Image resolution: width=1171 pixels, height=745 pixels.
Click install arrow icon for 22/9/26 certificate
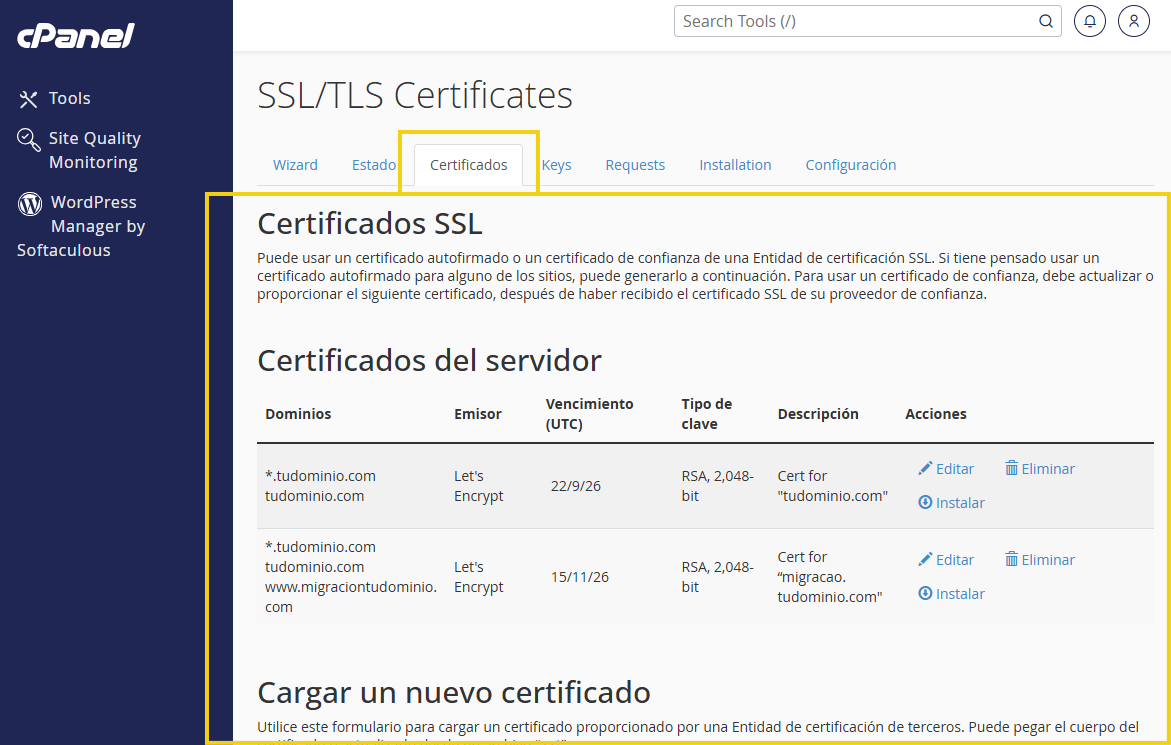pos(925,502)
